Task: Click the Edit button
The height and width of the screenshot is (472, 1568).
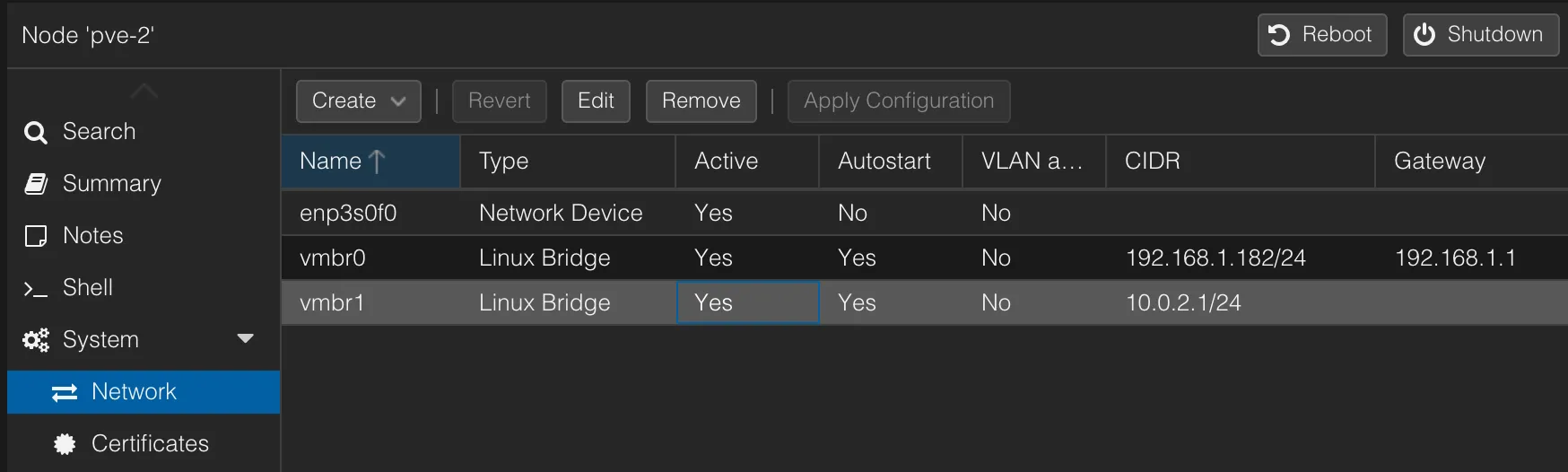Action: tap(596, 101)
